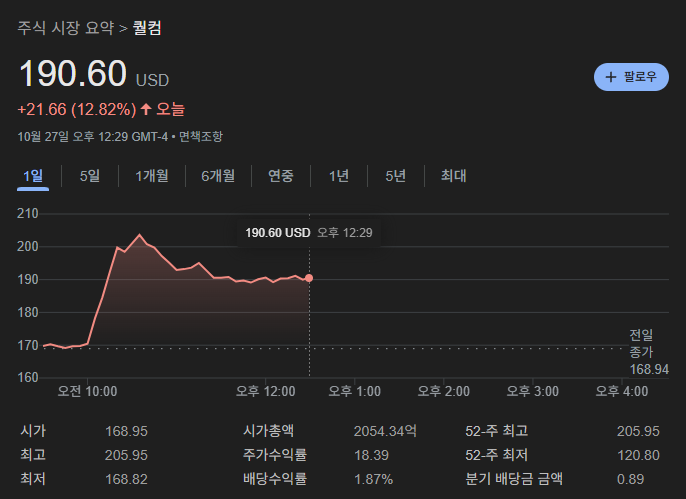
Task: Select the 최대 range tab
Action: 453,176
